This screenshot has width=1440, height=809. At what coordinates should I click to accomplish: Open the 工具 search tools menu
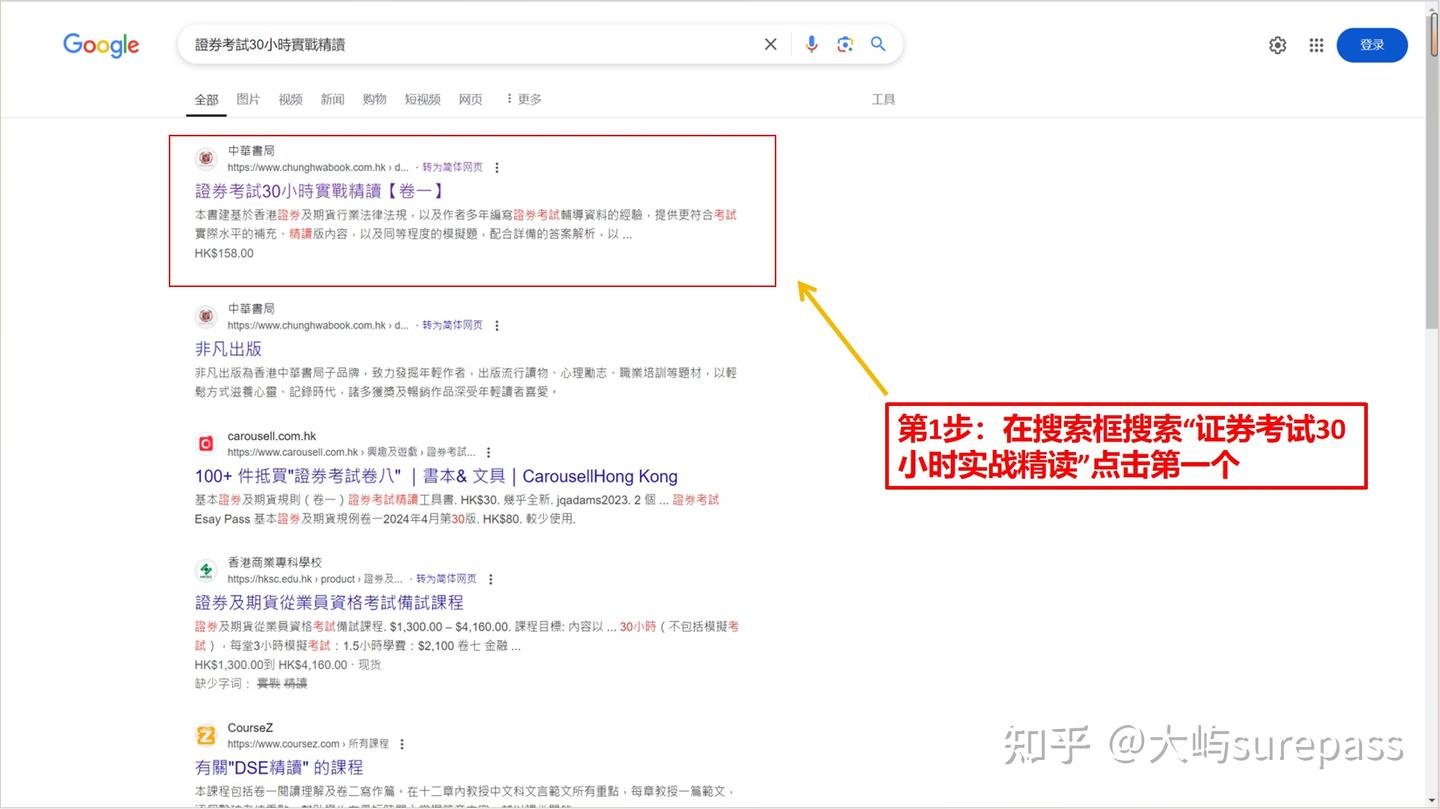[x=884, y=99]
